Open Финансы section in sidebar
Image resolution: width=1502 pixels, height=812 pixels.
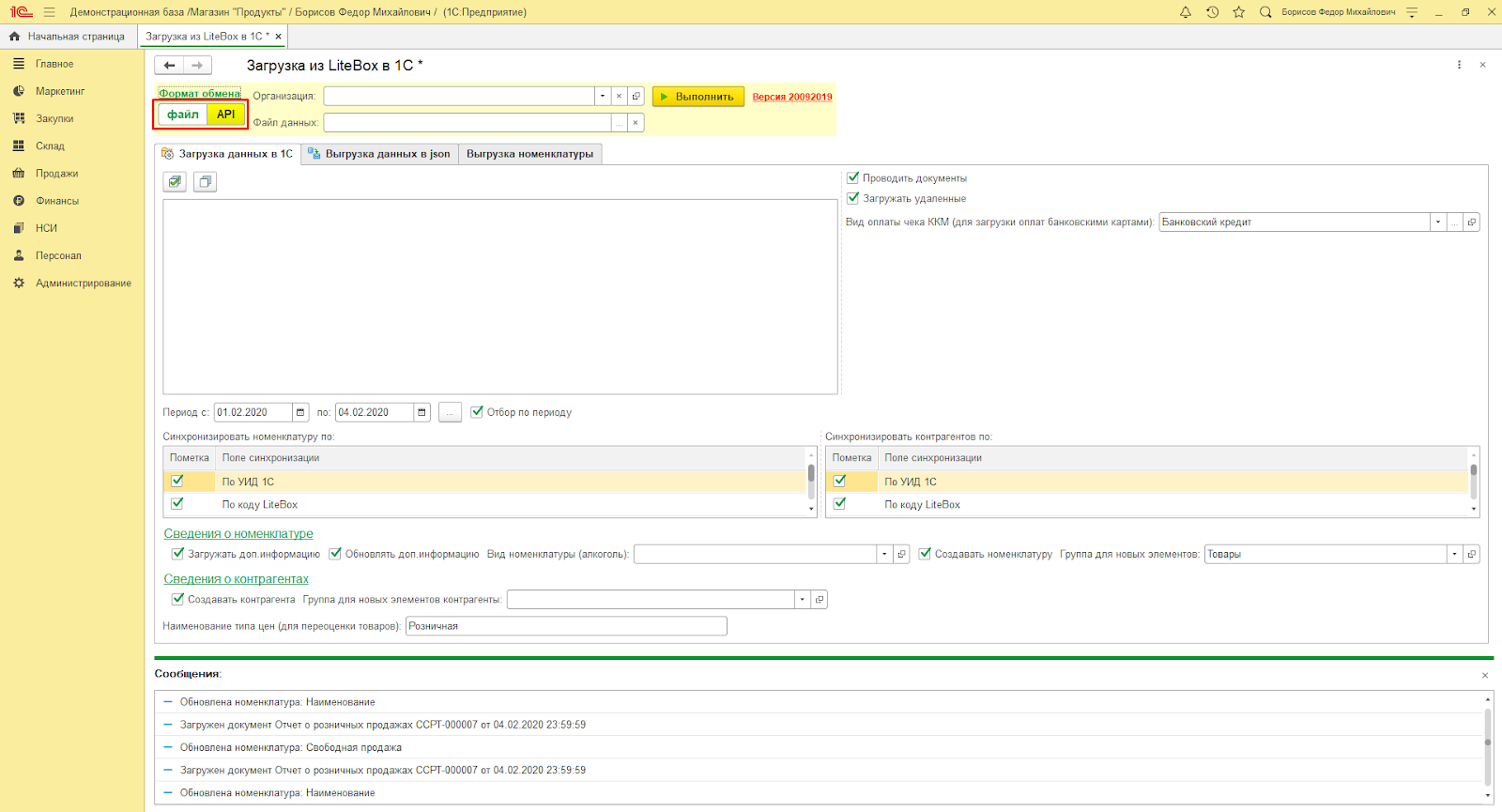57,200
